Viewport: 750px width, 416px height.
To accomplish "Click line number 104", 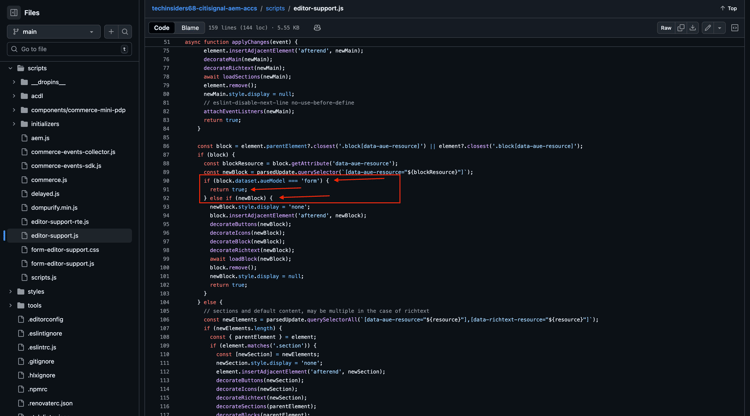I will tap(165, 302).
